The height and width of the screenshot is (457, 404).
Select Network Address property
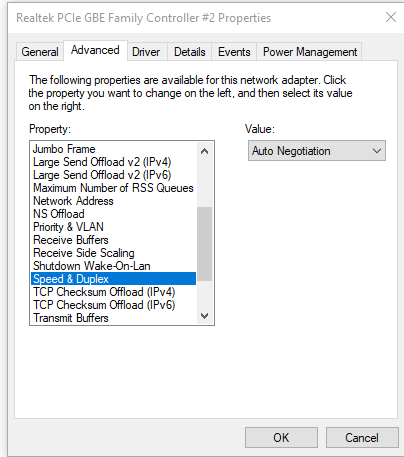(113, 201)
